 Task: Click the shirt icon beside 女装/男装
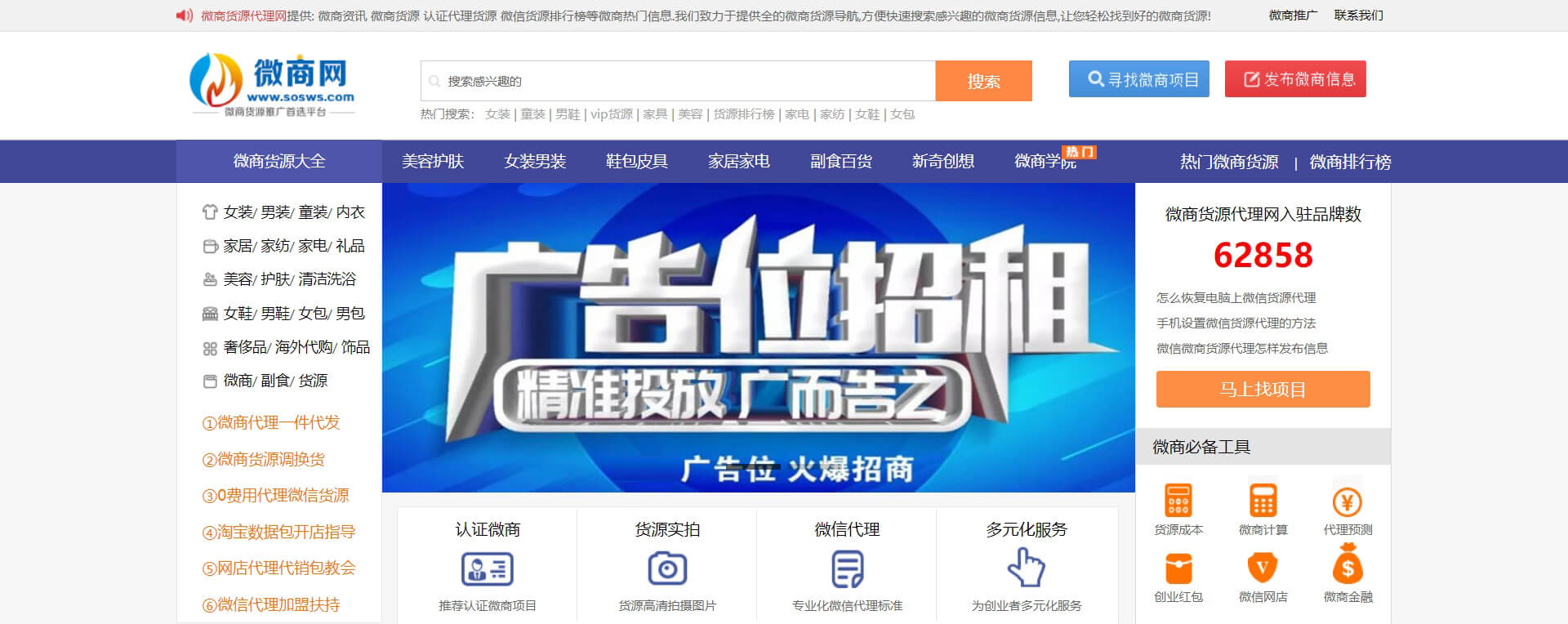click(x=210, y=212)
